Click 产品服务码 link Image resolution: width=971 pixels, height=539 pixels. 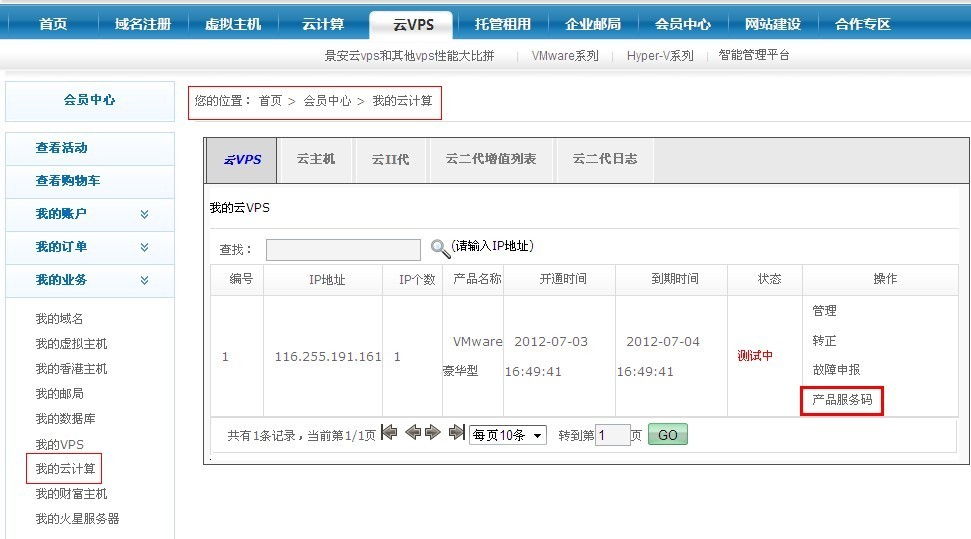point(842,400)
